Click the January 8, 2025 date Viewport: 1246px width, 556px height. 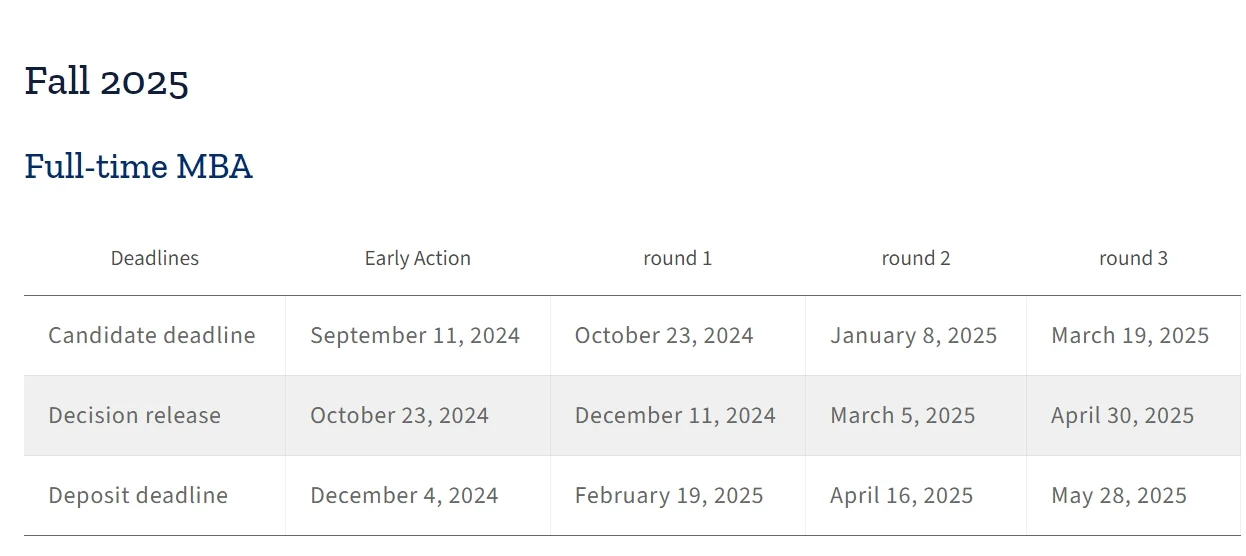tap(913, 335)
